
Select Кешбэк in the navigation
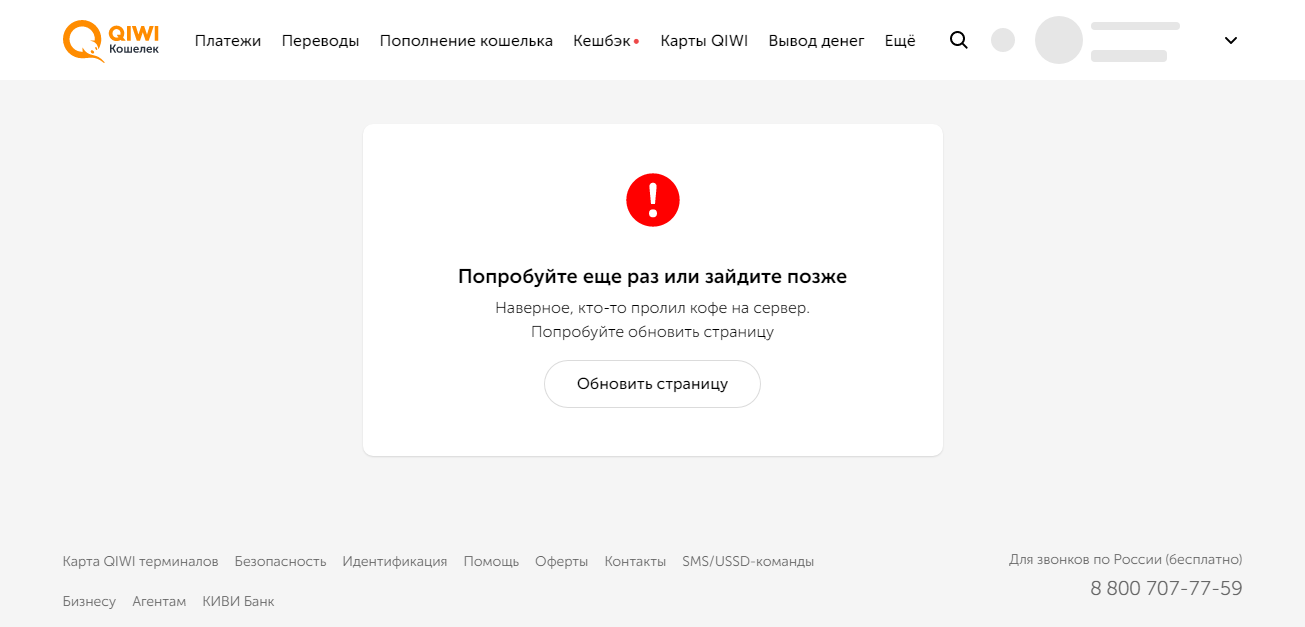602,41
